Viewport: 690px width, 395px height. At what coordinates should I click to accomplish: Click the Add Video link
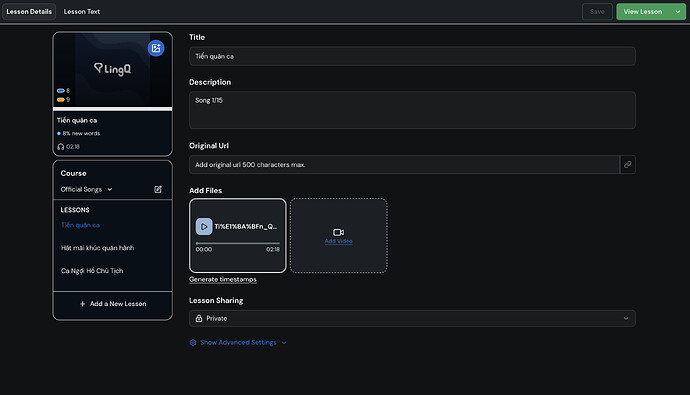click(338, 241)
